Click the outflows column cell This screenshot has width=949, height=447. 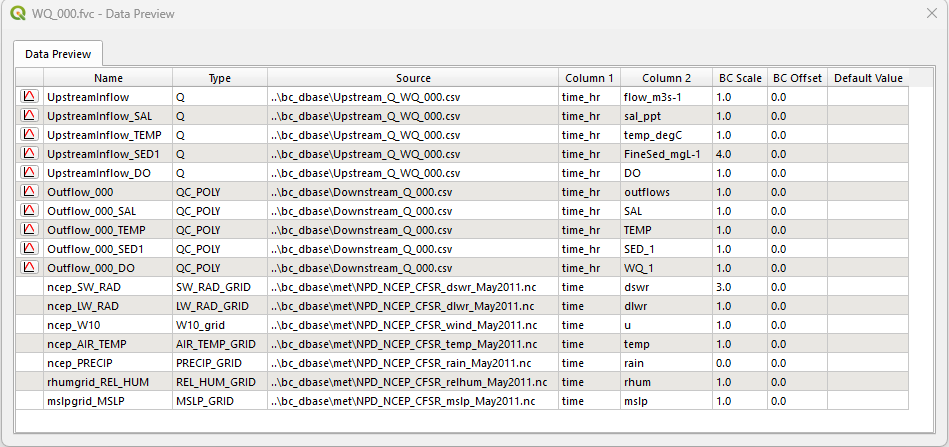[x=666, y=192]
